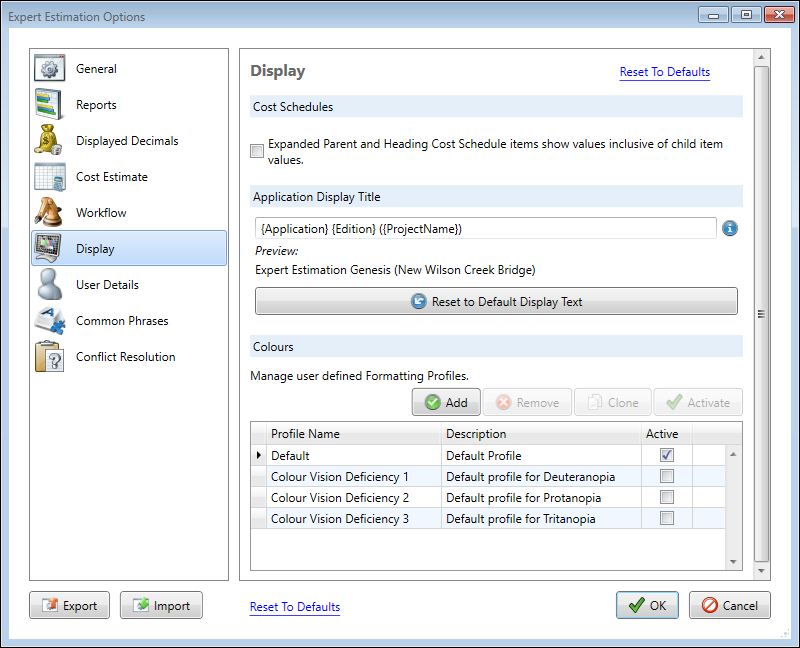This screenshot has height=648, width=800.
Task: Toggle the Default profile Active checkbox
Action: tap(667, 456)
